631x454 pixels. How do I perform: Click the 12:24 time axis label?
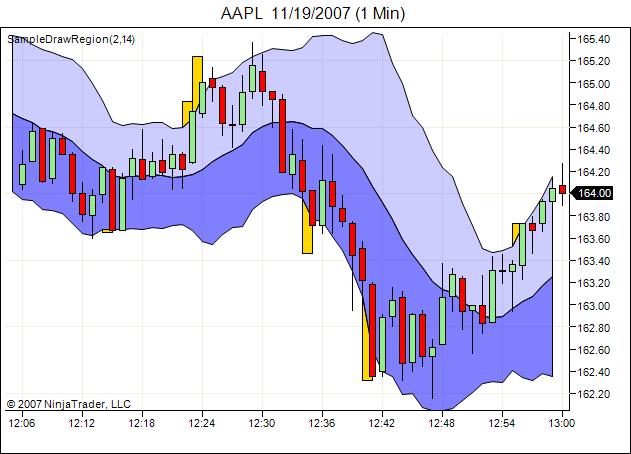pyautogui.click(x=202, y=423)
